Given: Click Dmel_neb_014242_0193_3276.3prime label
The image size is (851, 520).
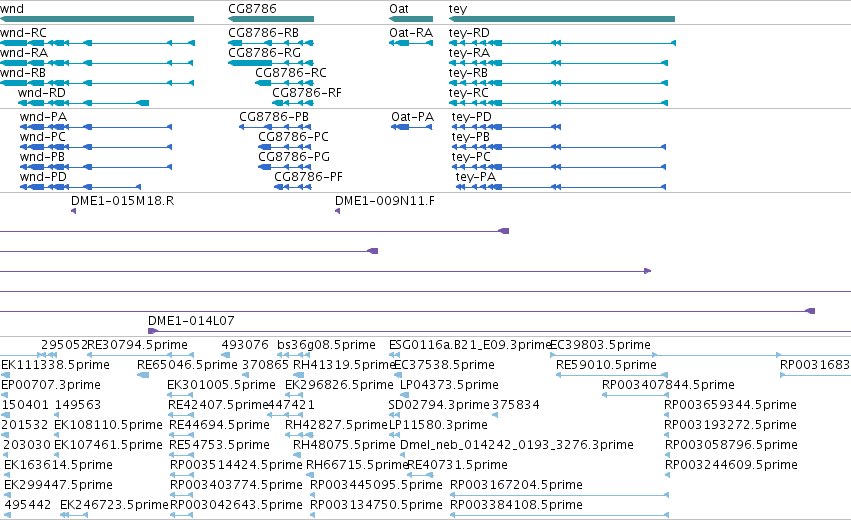Looking at the screenshot, I should (517, 445).
